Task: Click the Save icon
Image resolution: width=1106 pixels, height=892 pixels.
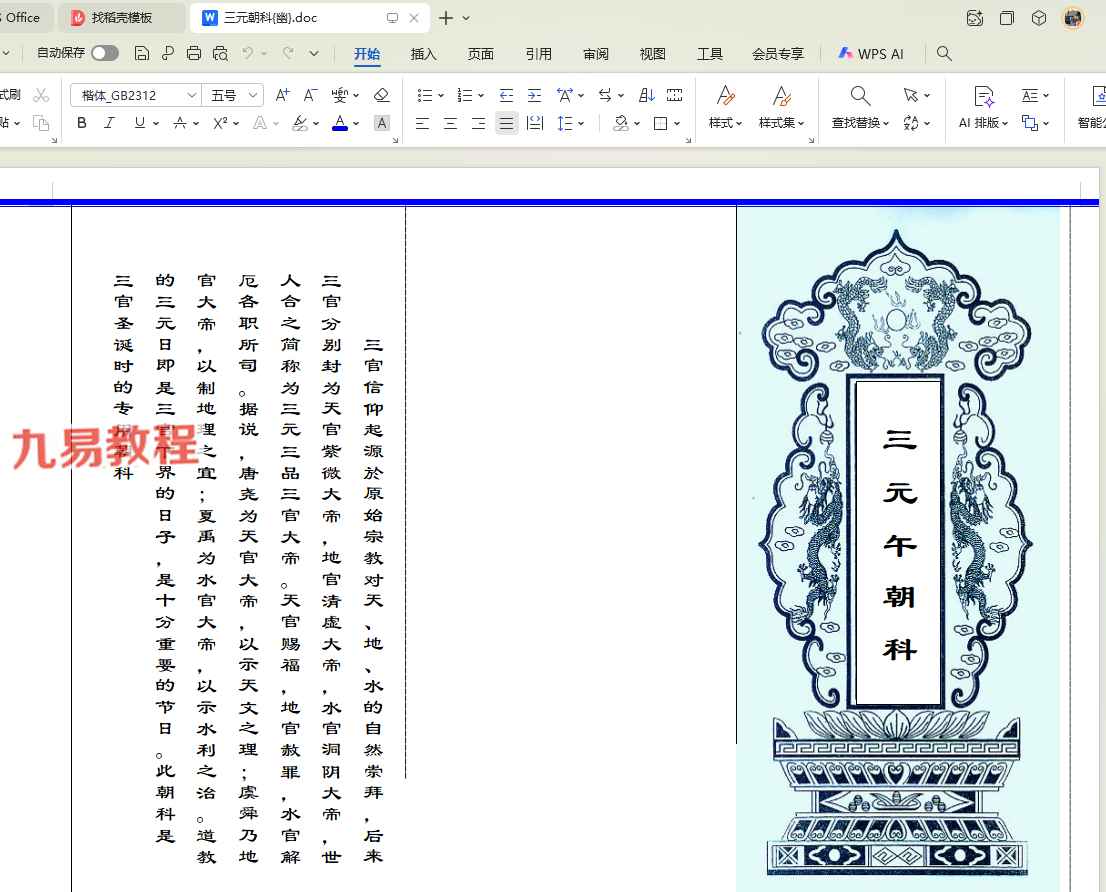Action: click(142, 53)
